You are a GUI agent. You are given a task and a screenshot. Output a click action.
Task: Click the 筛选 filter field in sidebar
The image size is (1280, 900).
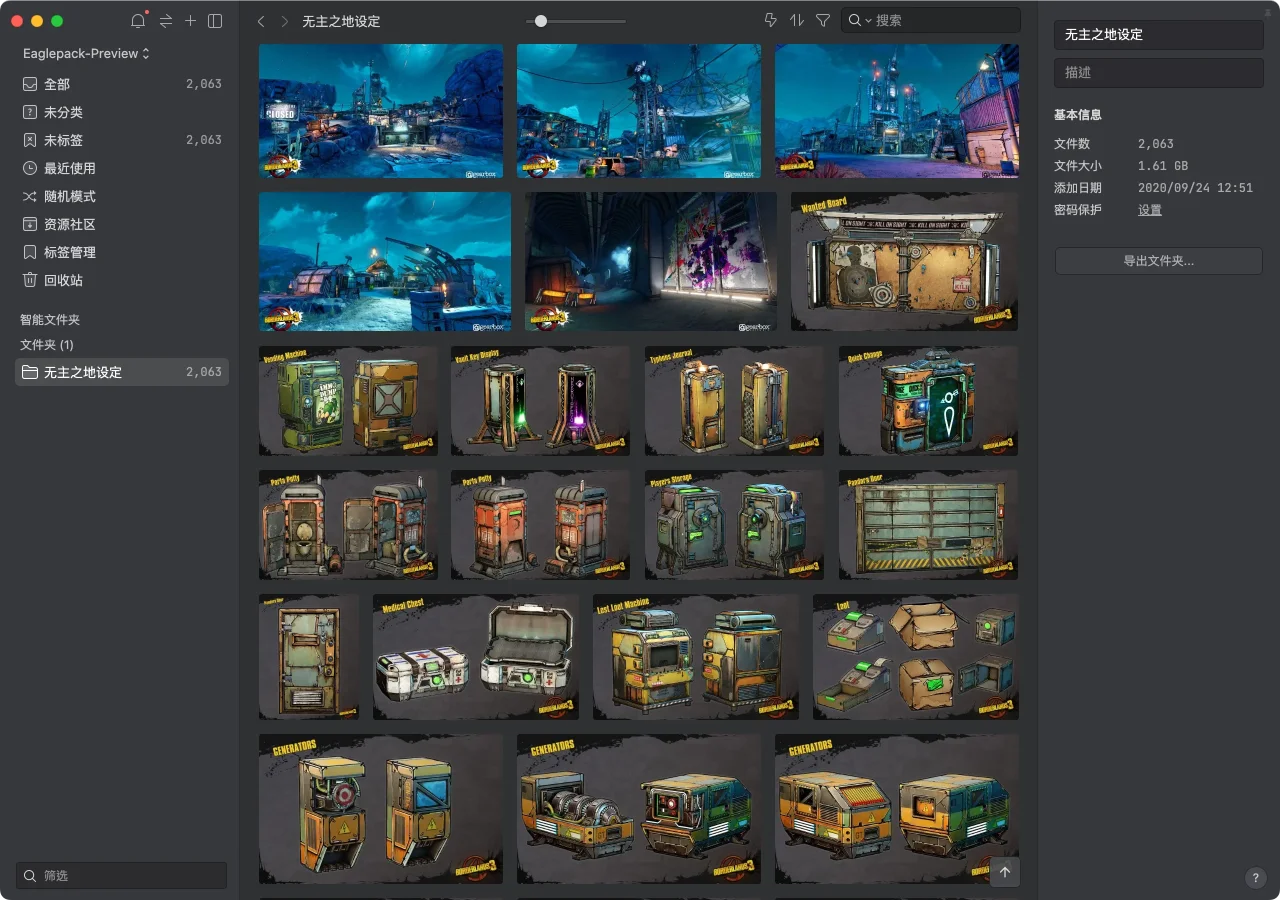(122, 875)
